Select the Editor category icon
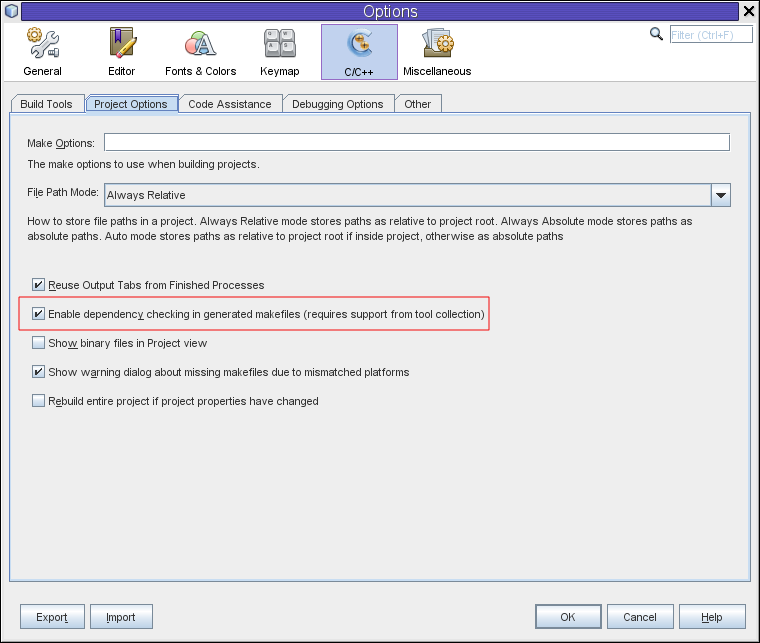Screen dimensions: 760x643 pyautogui.click(x=121, y=52)
